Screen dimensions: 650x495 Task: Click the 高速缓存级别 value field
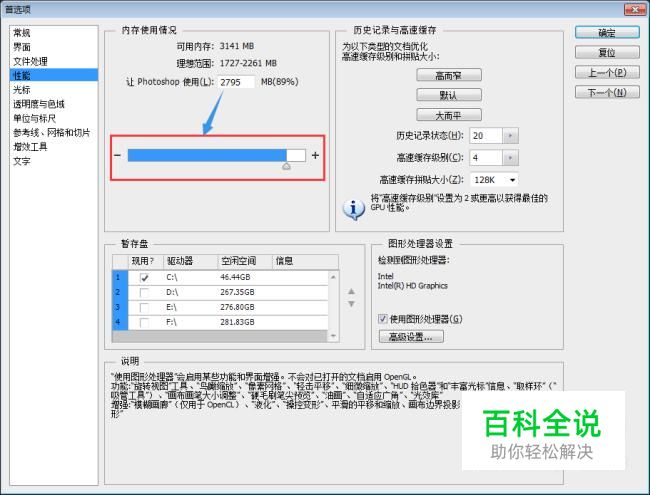click(x=486, y=158)
